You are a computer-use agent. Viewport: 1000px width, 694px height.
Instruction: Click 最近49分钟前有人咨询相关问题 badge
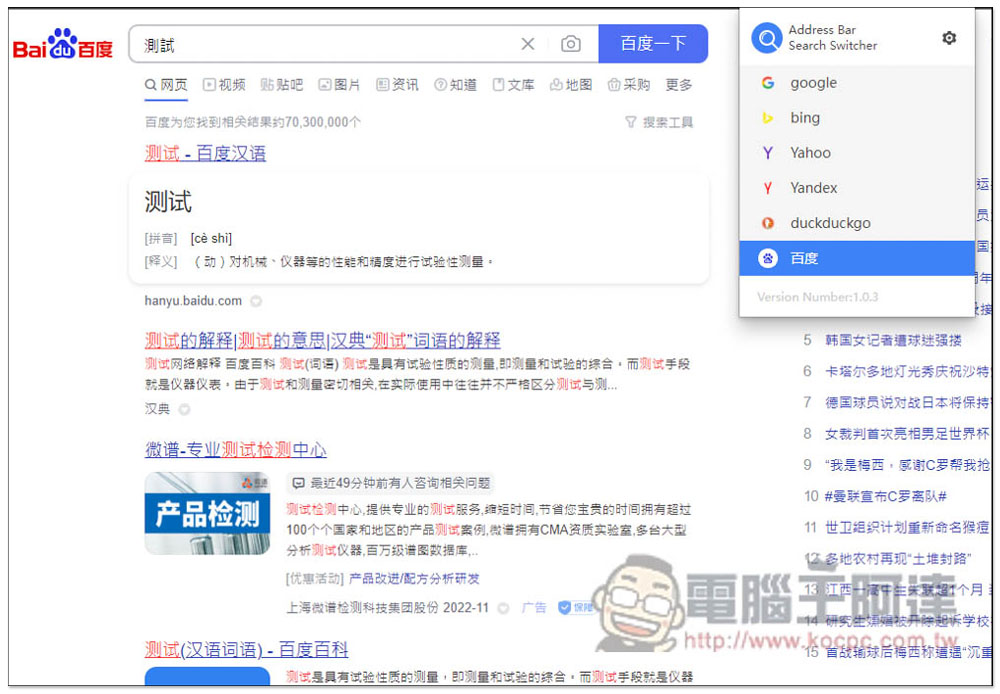pos(391,483)
